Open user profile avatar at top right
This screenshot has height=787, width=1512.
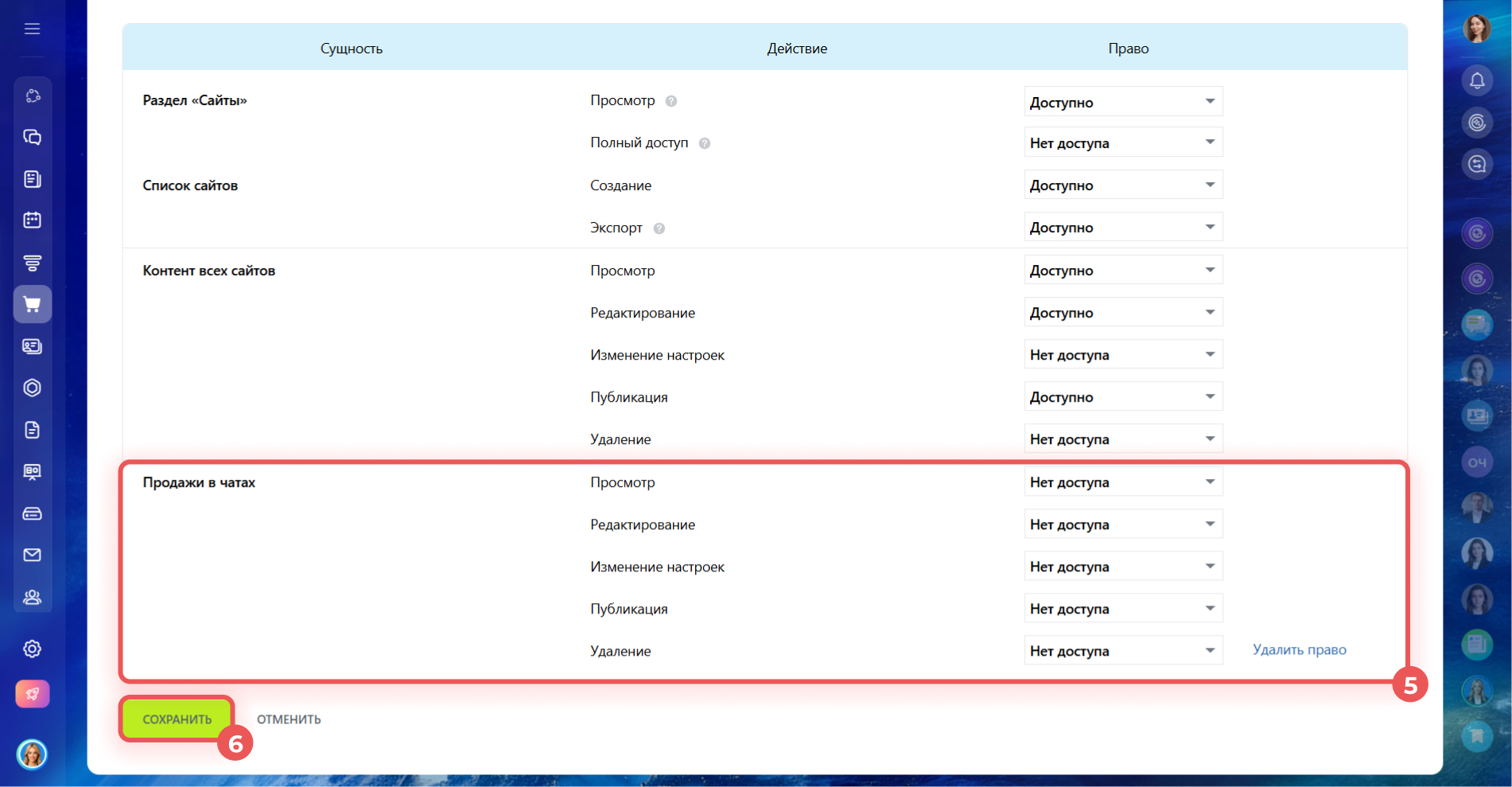1477,29
